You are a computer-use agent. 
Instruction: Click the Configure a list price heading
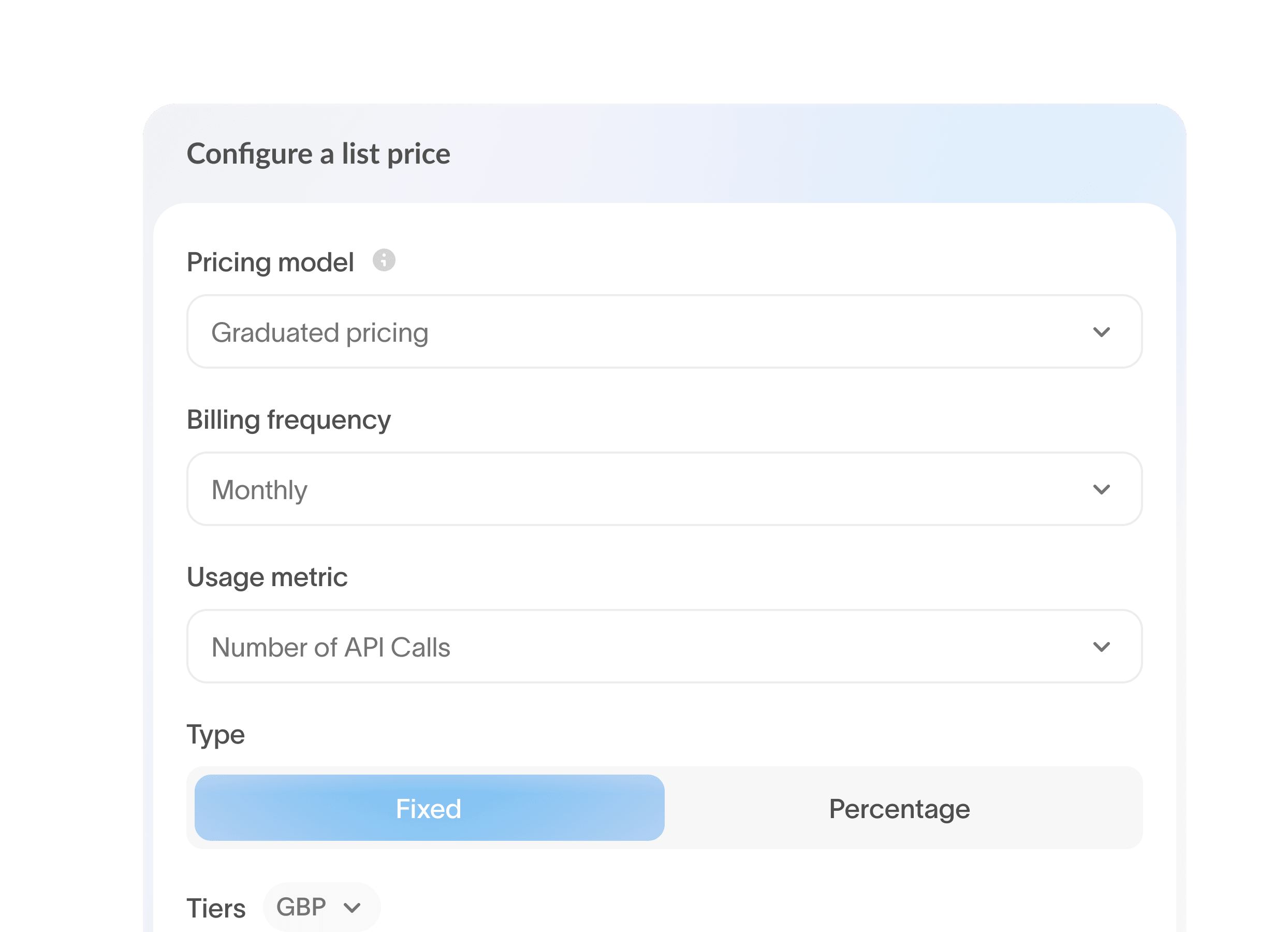click(x=318, y=153)
